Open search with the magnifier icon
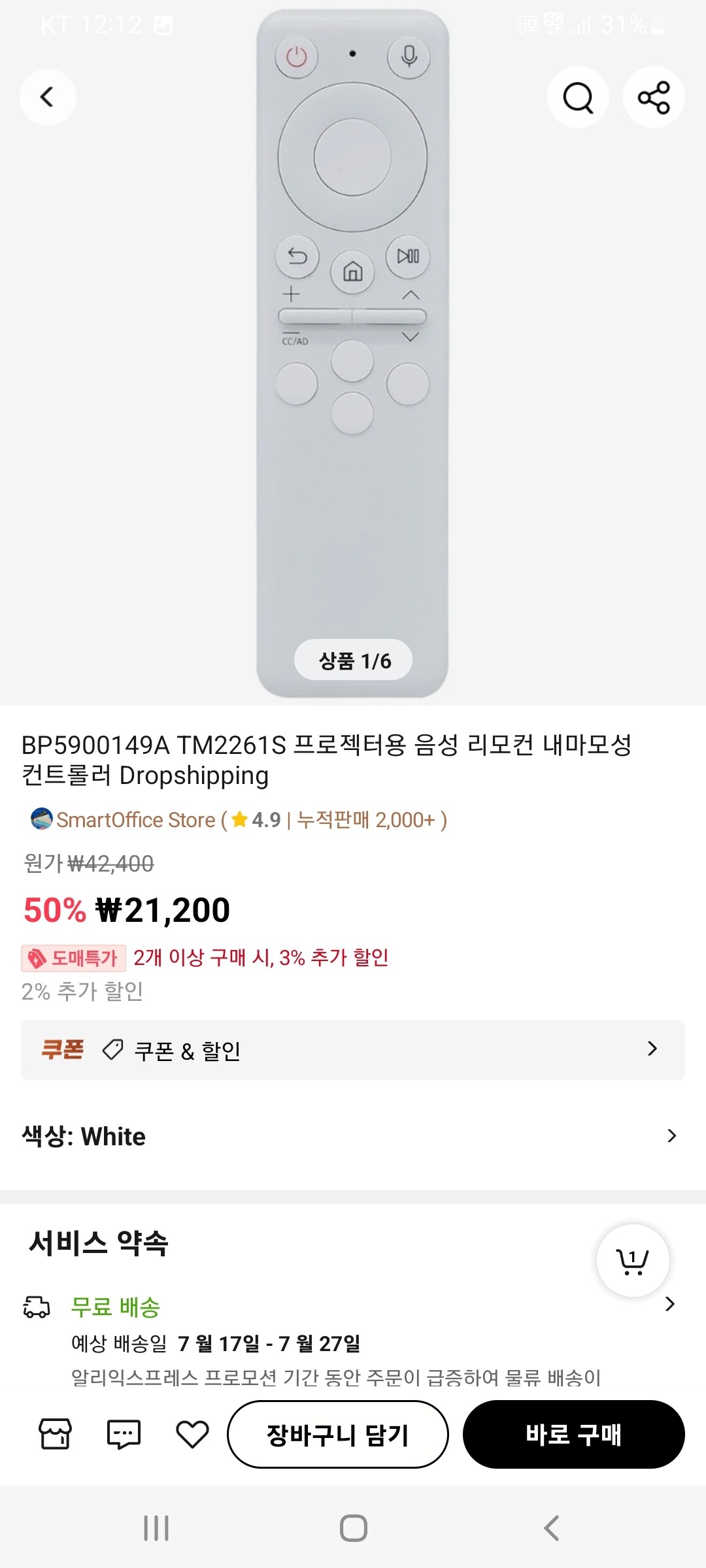The image size is (706, 1568). point(578,97)
